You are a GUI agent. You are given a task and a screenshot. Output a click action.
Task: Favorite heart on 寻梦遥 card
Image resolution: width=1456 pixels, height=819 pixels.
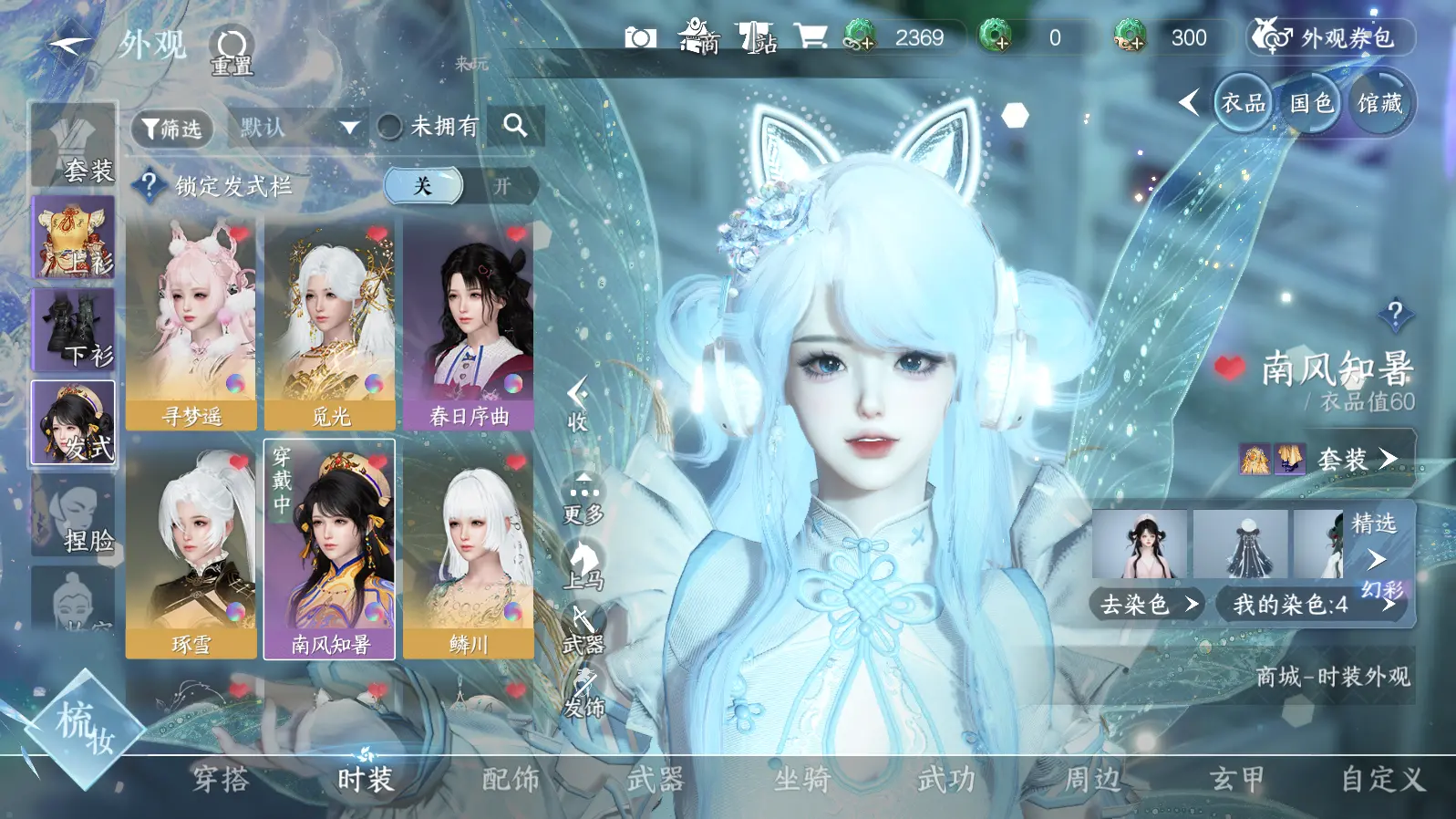click(x=239, y=234)
